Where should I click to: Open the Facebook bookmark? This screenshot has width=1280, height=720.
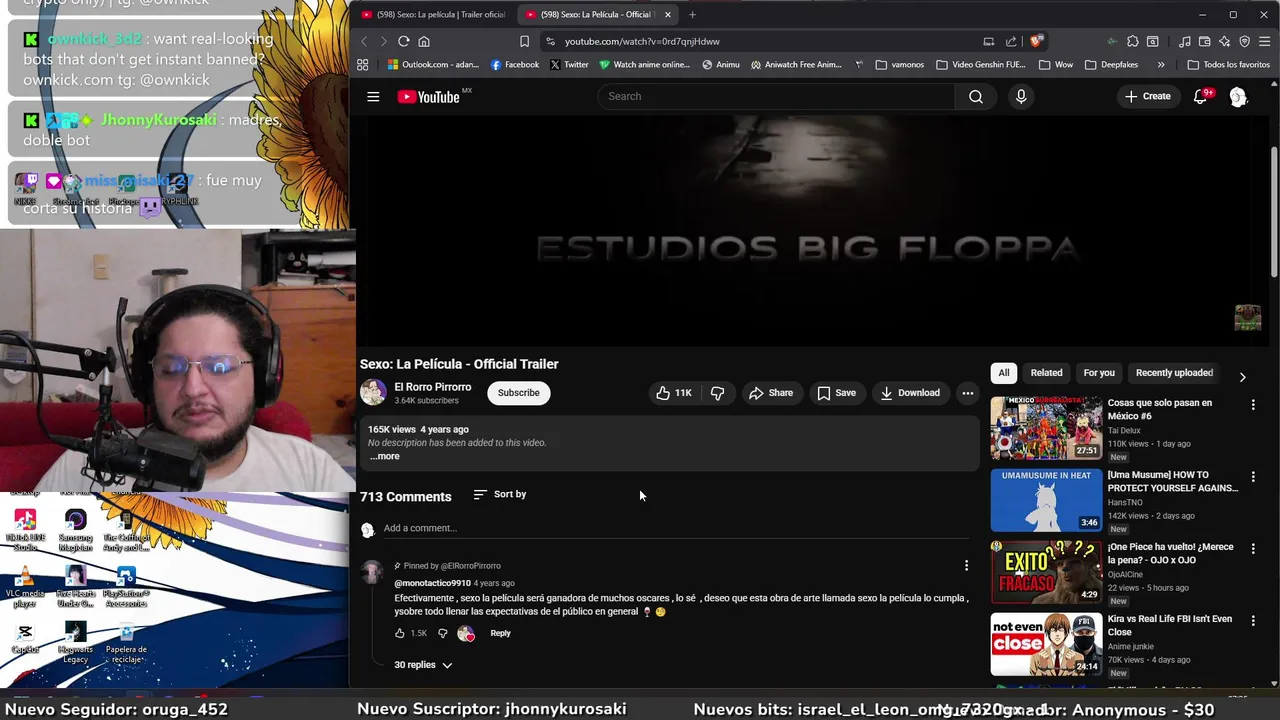pyautogui.click(x=515, y=64)
